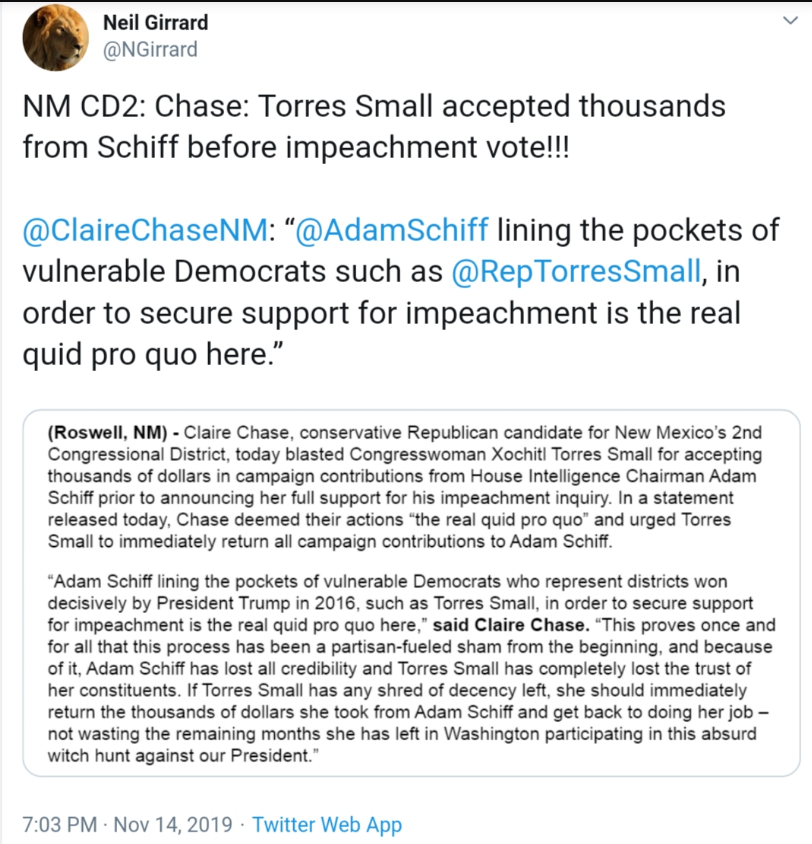Click the 'vulnerable Democrats such as' text
The height and width of the screenshot is (844, 812).
(x=232, y=271)
